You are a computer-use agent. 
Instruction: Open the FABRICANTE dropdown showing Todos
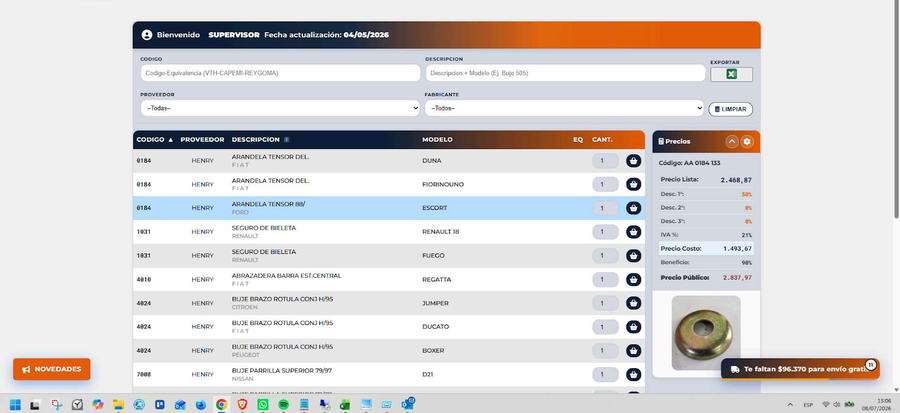point(564,108)
